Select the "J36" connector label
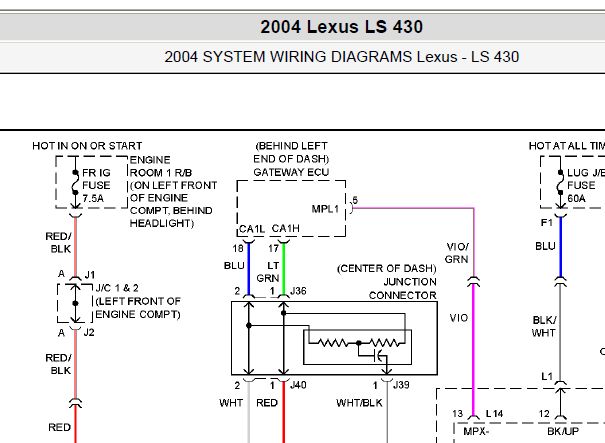 pyautogui.click(x=298, y=291)
